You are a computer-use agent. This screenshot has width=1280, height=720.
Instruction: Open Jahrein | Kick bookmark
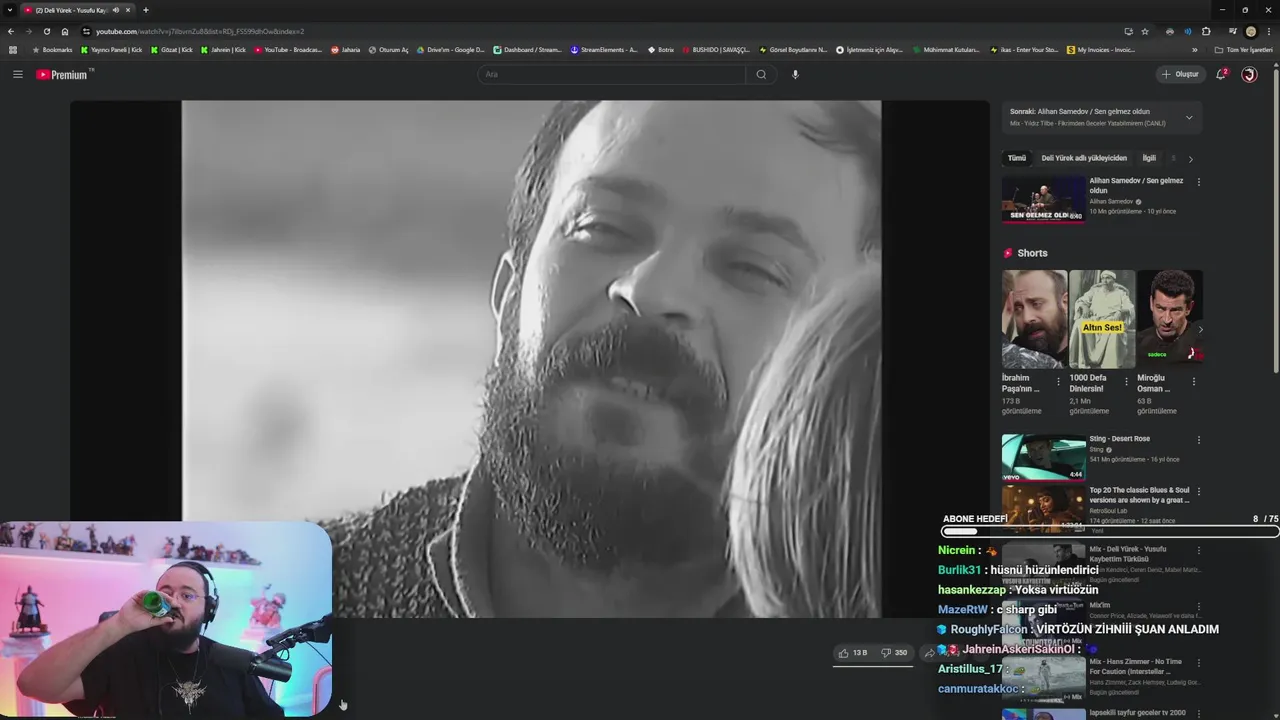223,50
